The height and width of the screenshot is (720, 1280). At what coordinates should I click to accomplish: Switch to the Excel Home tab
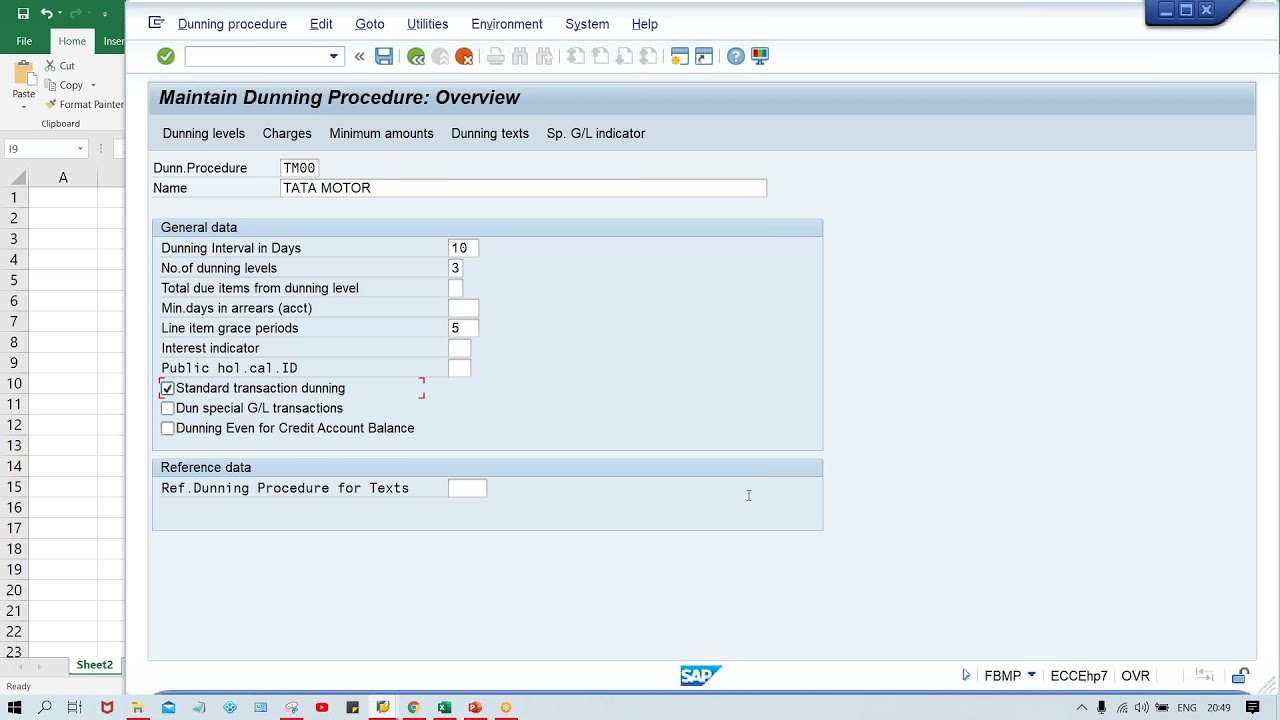tap(72, 41)
